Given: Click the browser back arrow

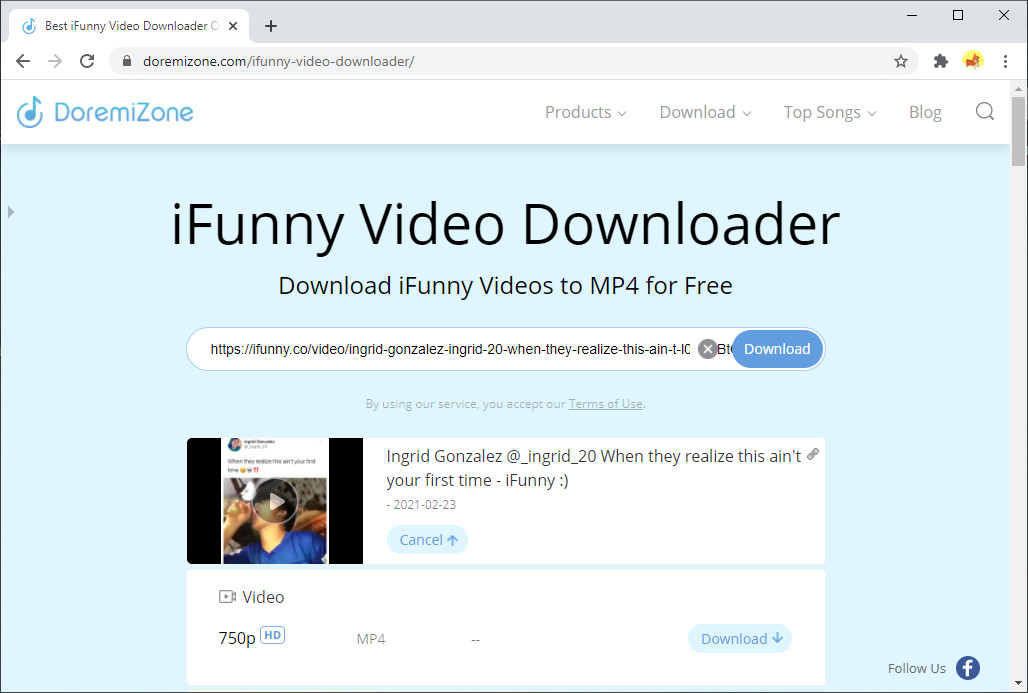Looking at the screenshot, I should coord(23,61).
